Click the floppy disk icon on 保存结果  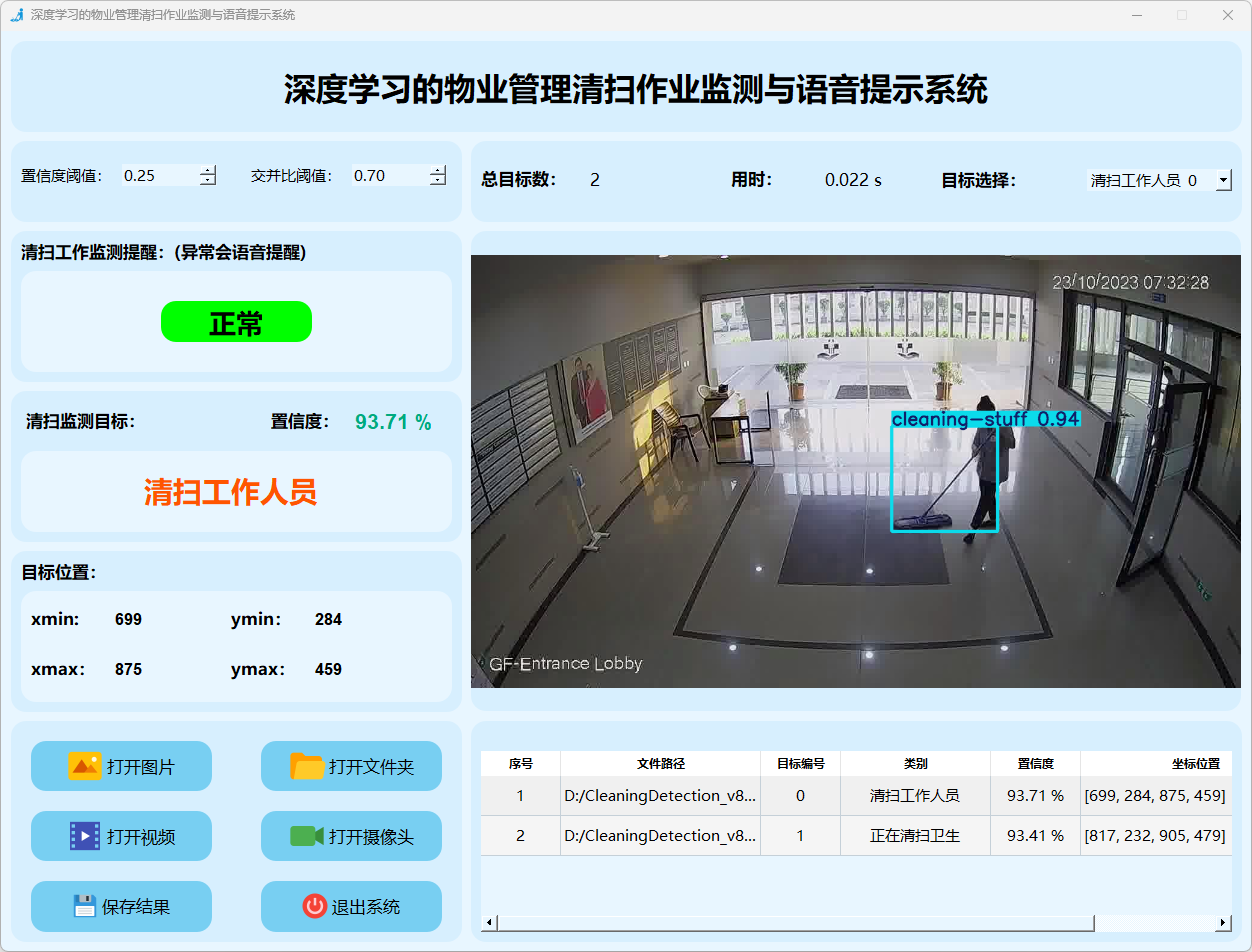(84, 906)
